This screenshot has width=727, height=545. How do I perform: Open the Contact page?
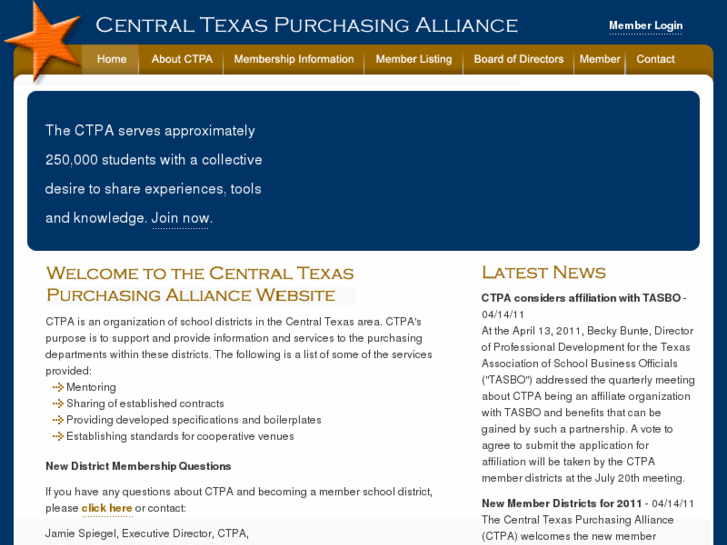tap(655, 59)
